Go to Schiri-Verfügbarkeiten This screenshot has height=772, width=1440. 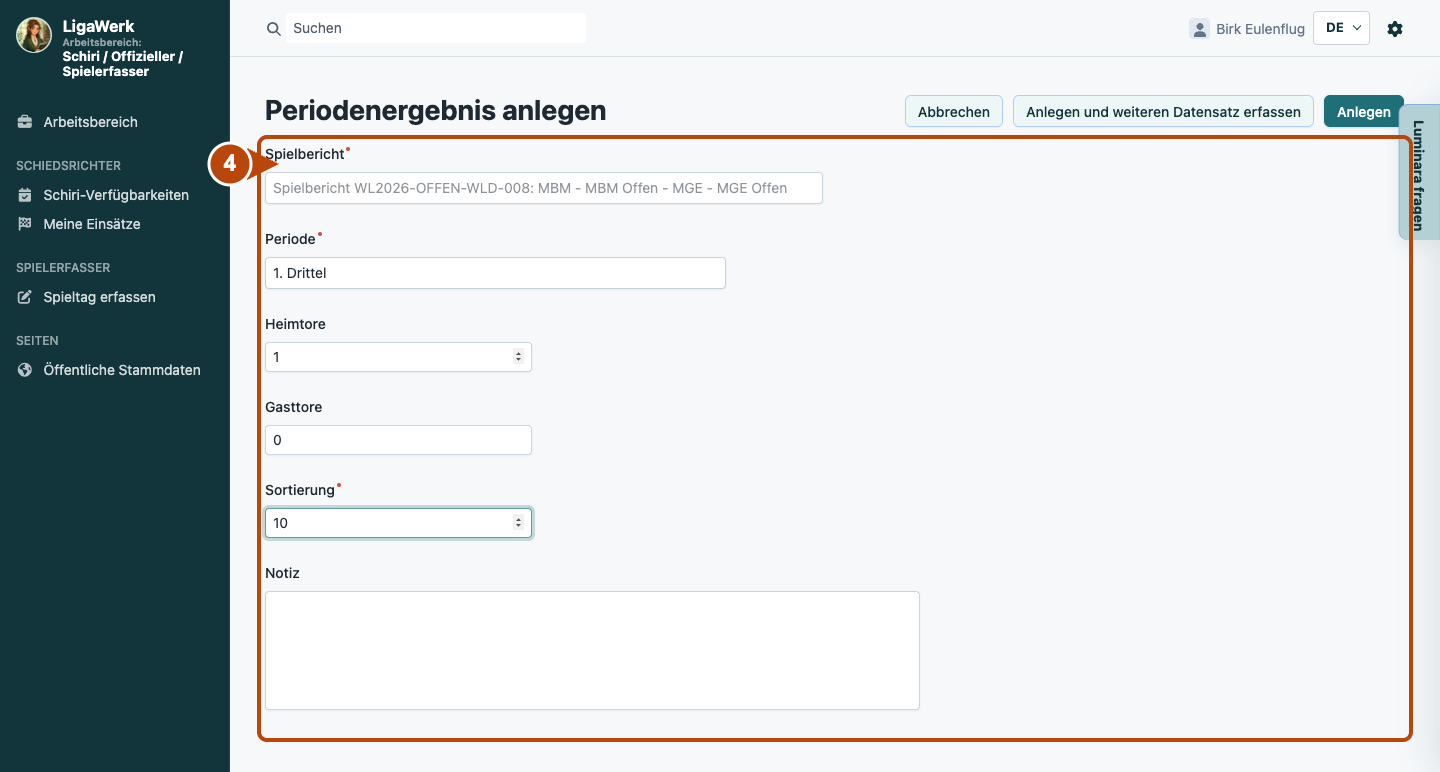click(x=115, y=195)
